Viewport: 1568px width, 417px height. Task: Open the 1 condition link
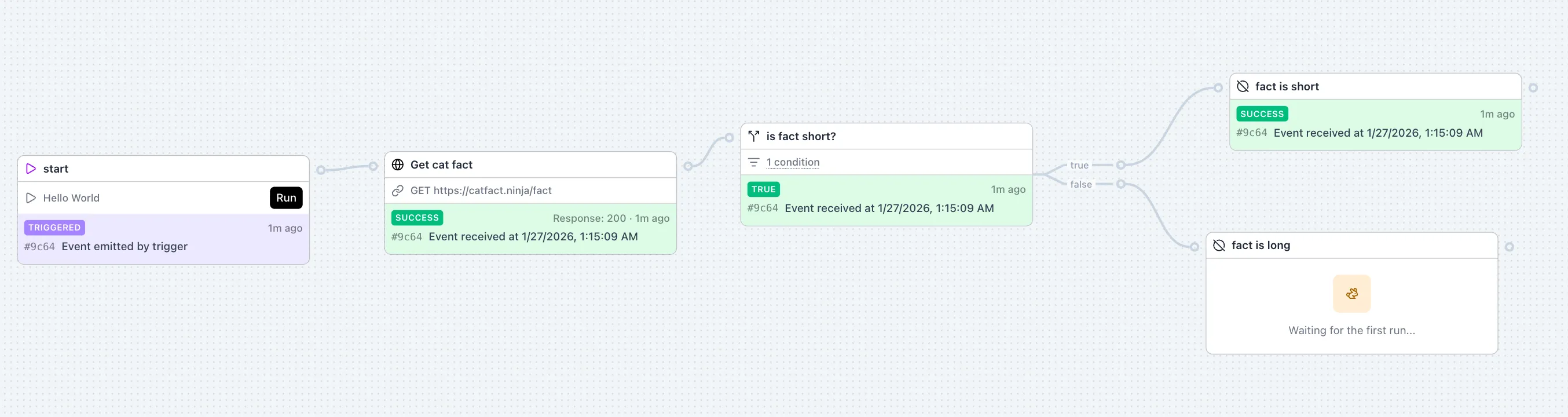(793, 163)
